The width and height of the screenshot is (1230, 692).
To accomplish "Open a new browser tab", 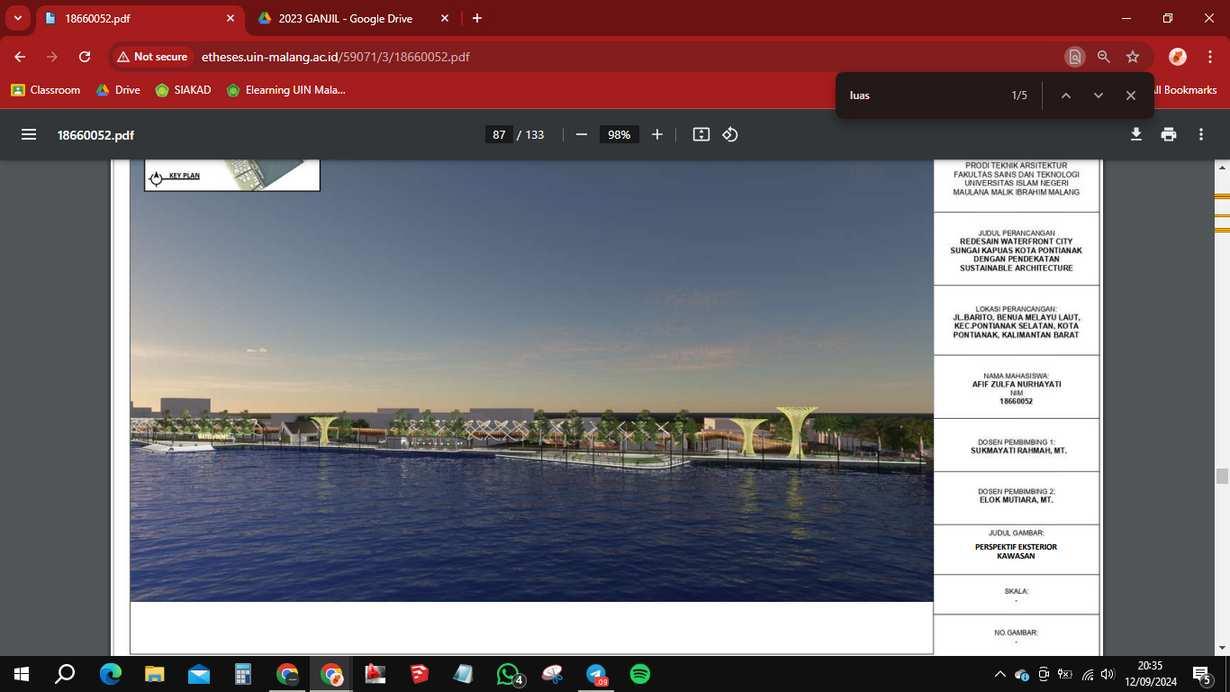I will pos(477,18).
